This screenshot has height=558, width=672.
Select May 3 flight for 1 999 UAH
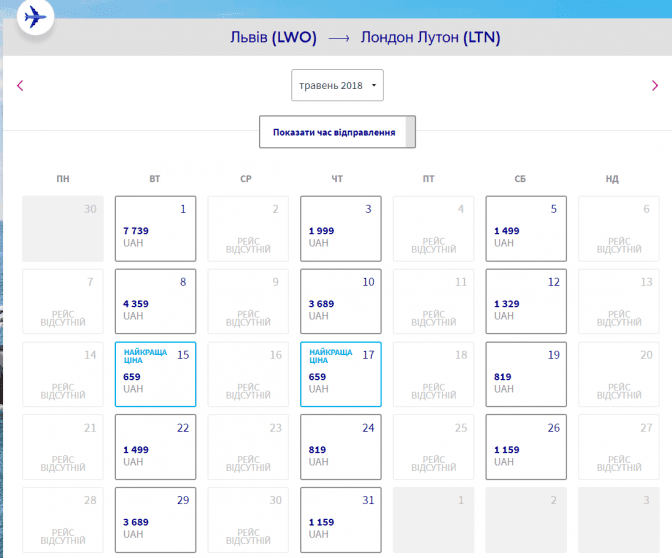[x=340, y=229]
